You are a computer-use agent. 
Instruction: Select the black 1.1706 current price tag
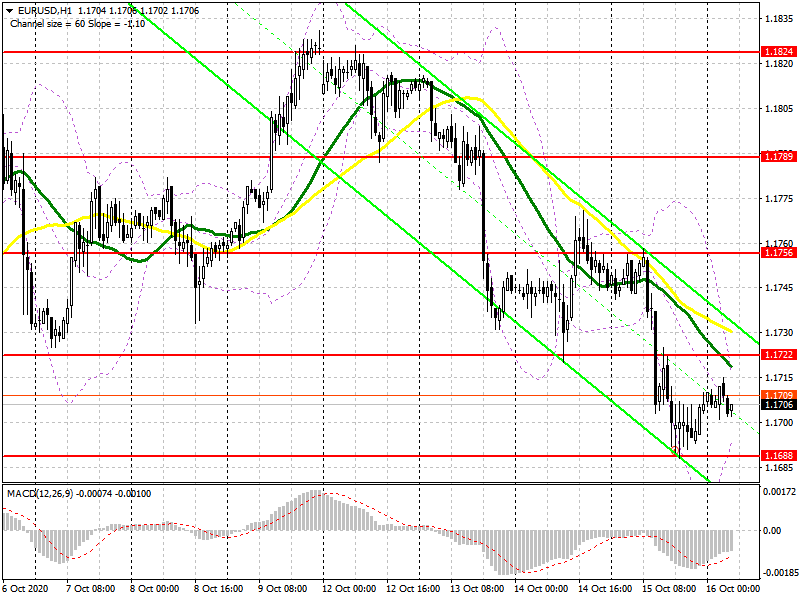tap(778, 405)
